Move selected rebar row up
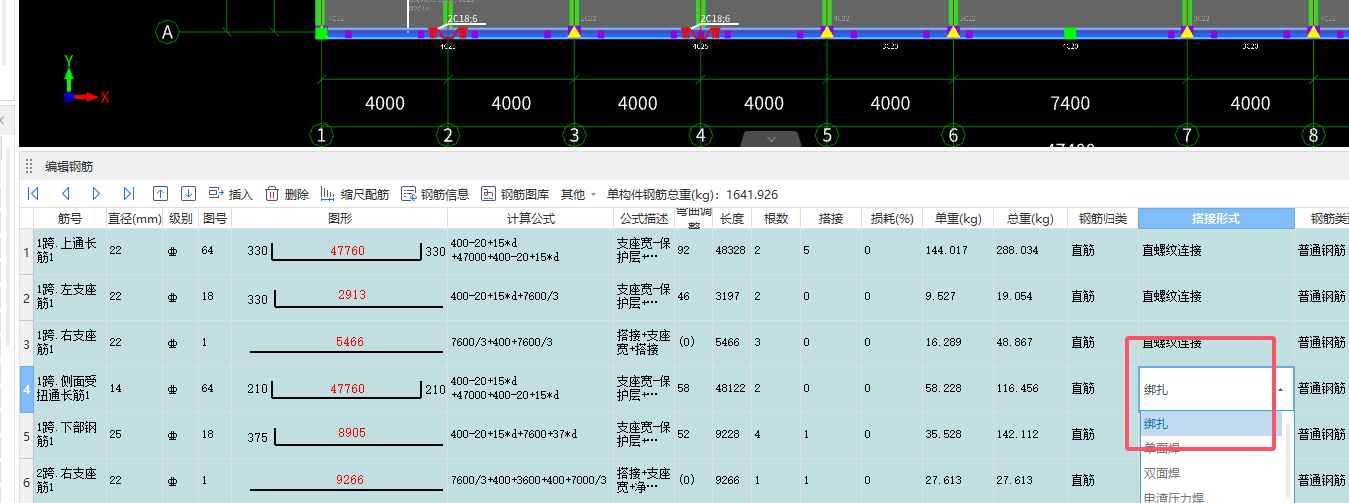1349x503 pixels. (x=160, y=194)
